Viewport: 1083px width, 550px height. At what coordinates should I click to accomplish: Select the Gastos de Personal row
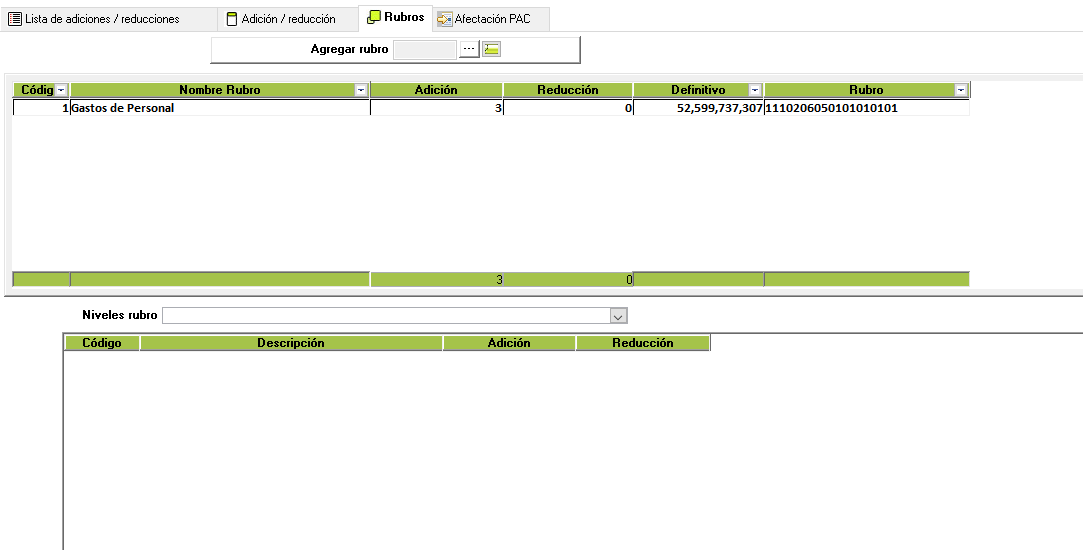pyautogui.click(x=220, y=108)
